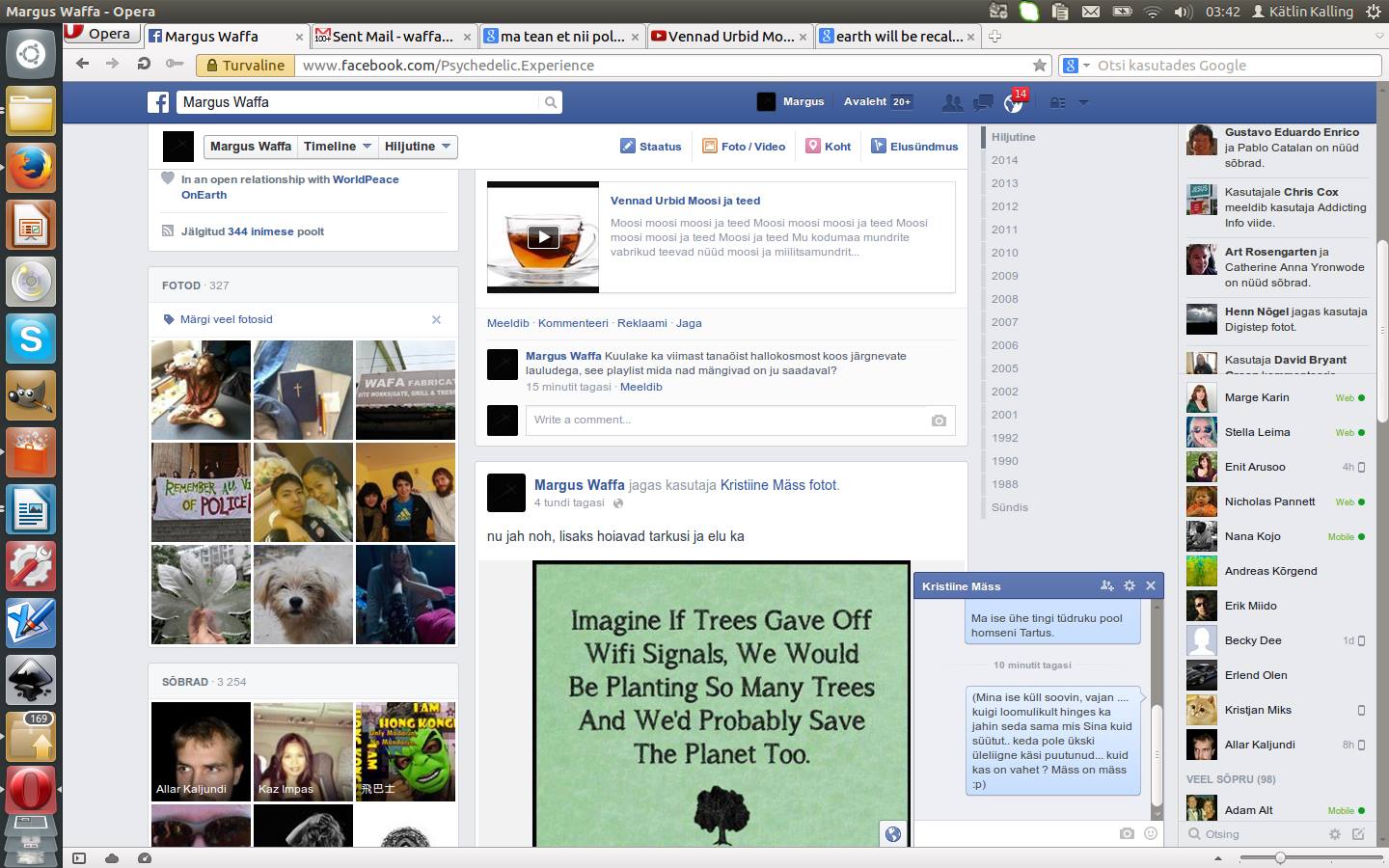
Task: Open Hiljutine dropdown on profile bar
Action: 418,147
